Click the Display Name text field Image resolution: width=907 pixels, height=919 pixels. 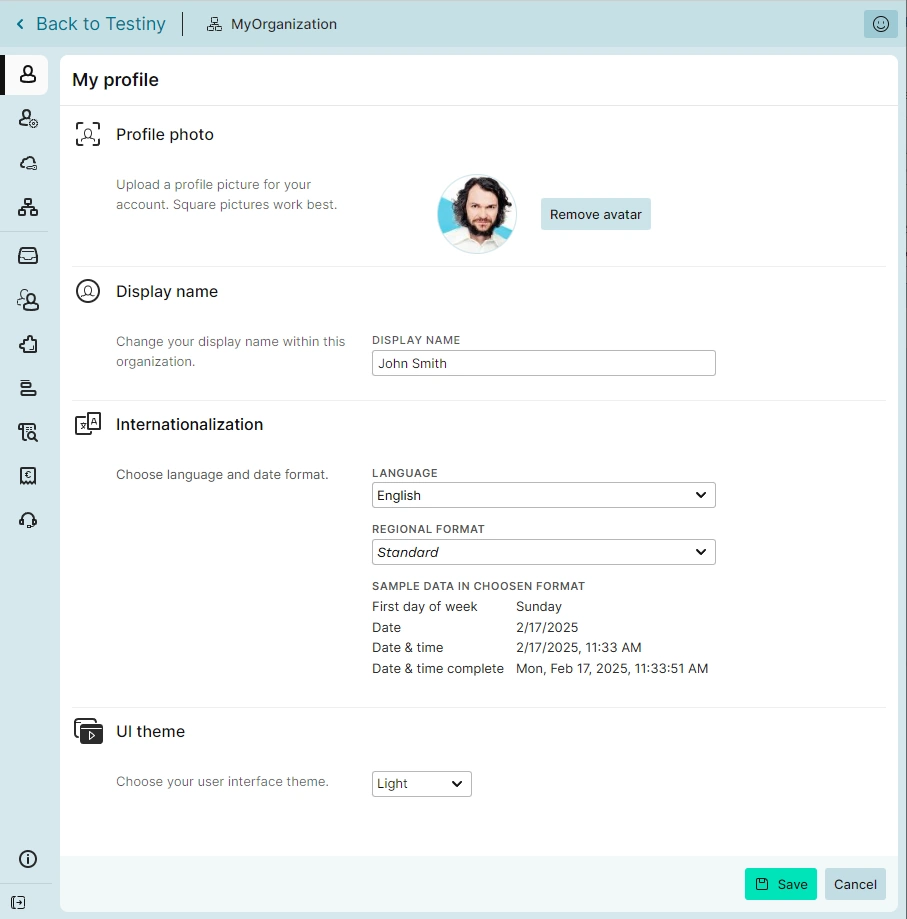click(x=543, y=363)
